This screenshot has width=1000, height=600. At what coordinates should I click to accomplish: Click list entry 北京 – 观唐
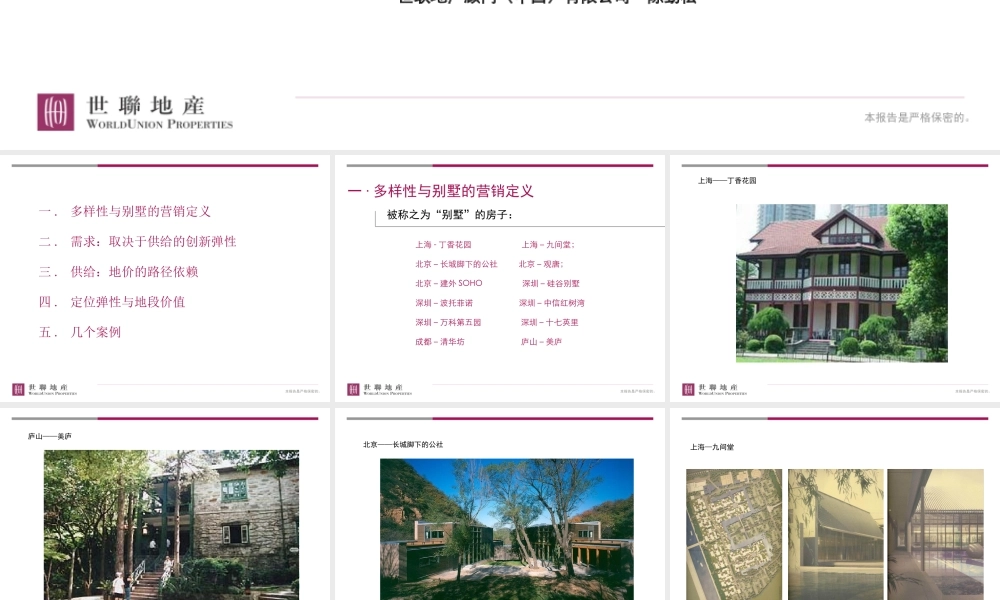541,264
